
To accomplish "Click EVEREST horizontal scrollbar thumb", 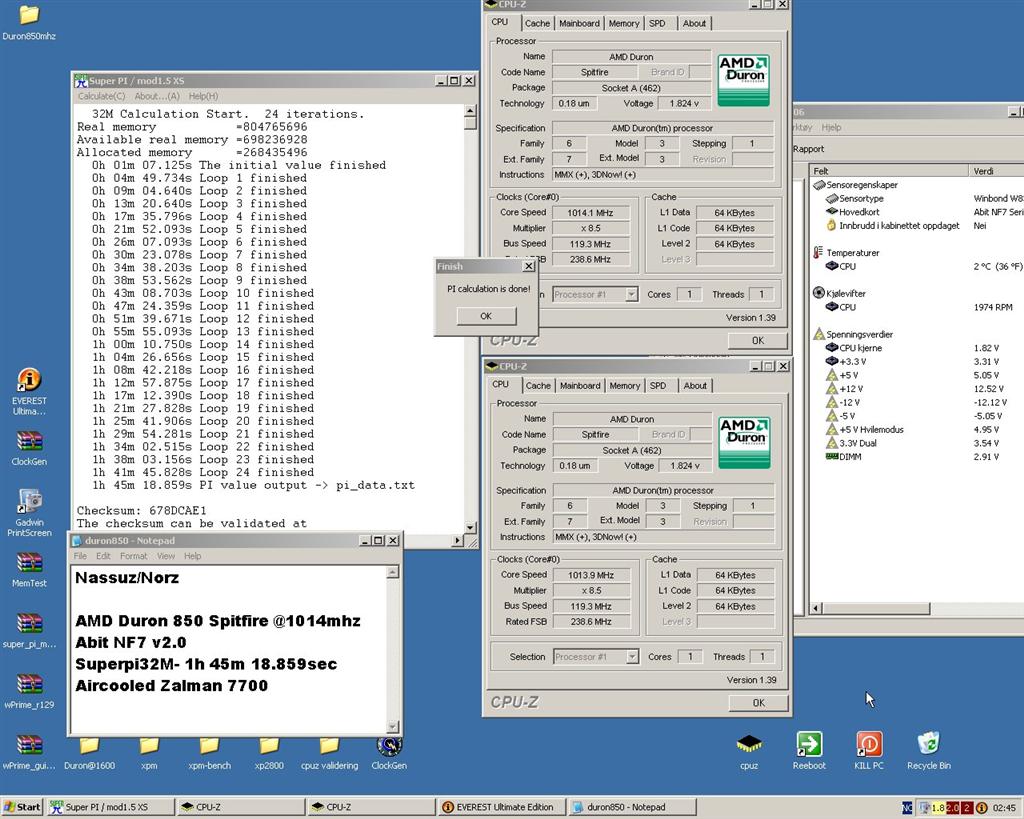I will pos(875,608).
